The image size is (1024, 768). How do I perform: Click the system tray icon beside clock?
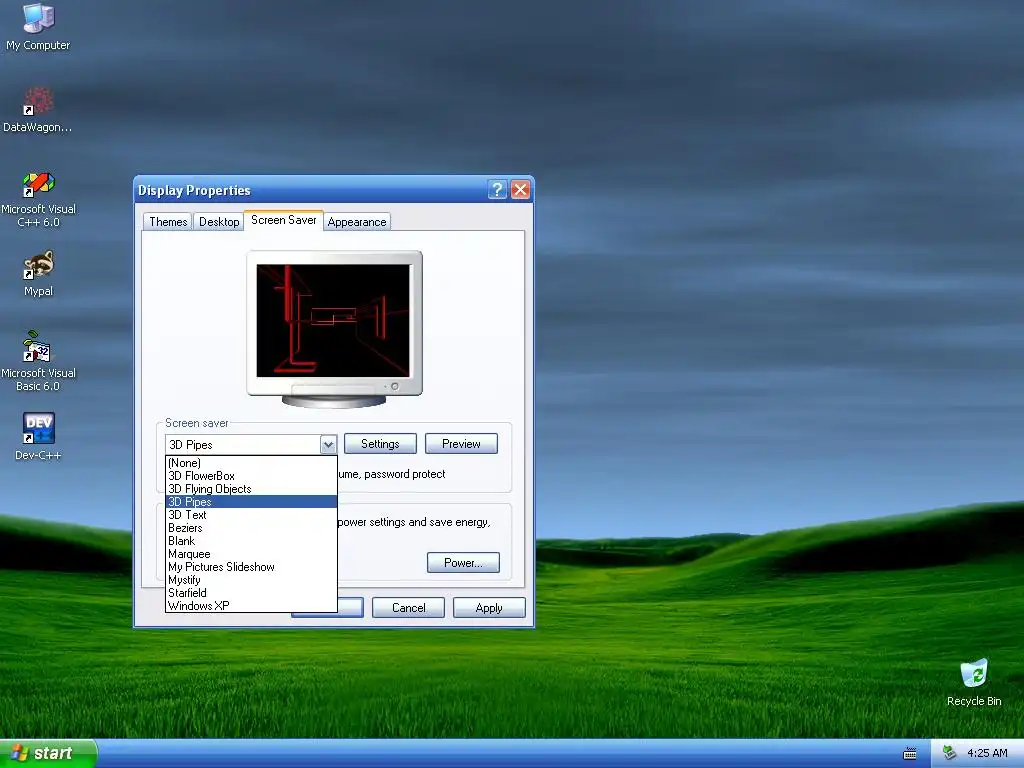[x=950, y=753]
